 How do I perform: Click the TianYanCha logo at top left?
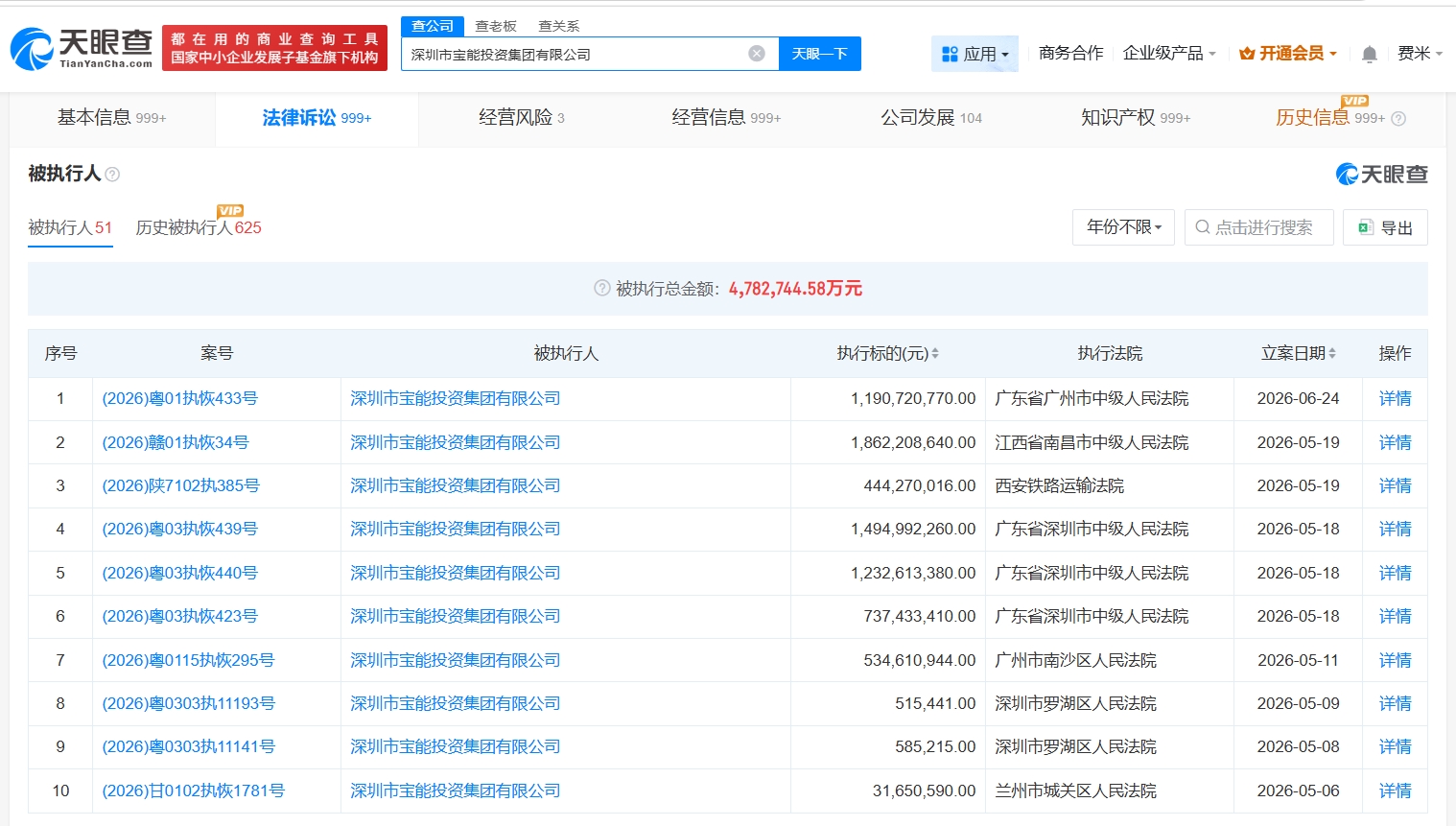pyautogui.click(x=82, y=48)
